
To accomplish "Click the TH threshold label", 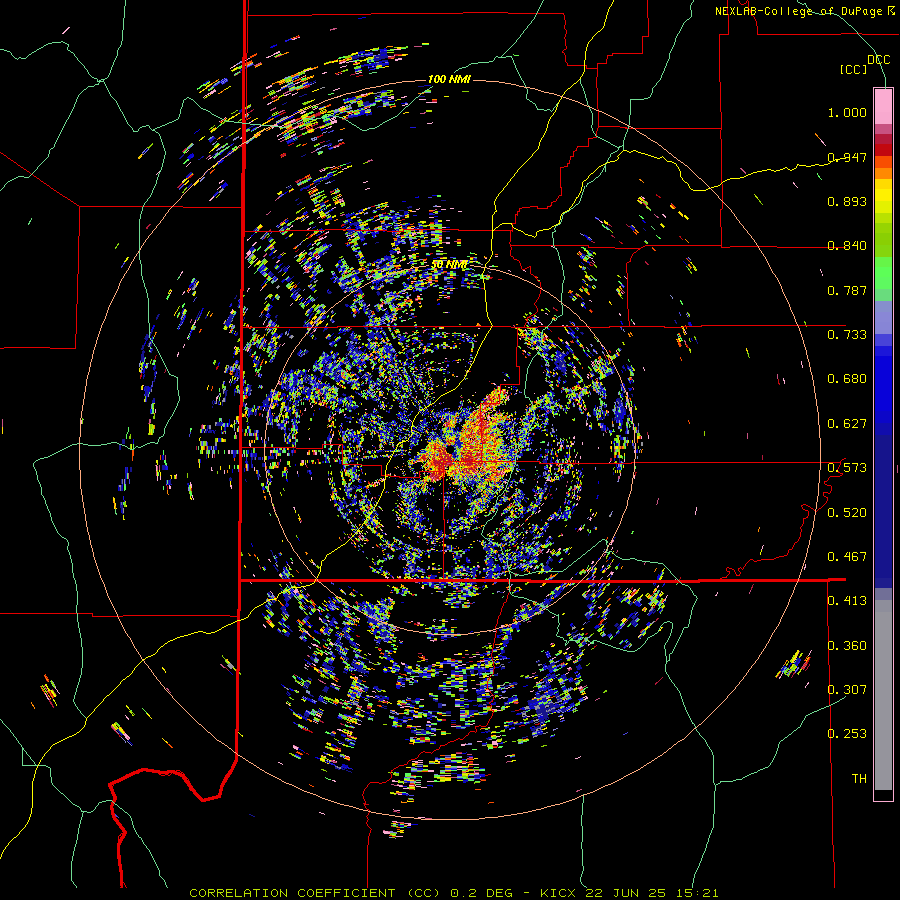I will (x=859, y=779).
